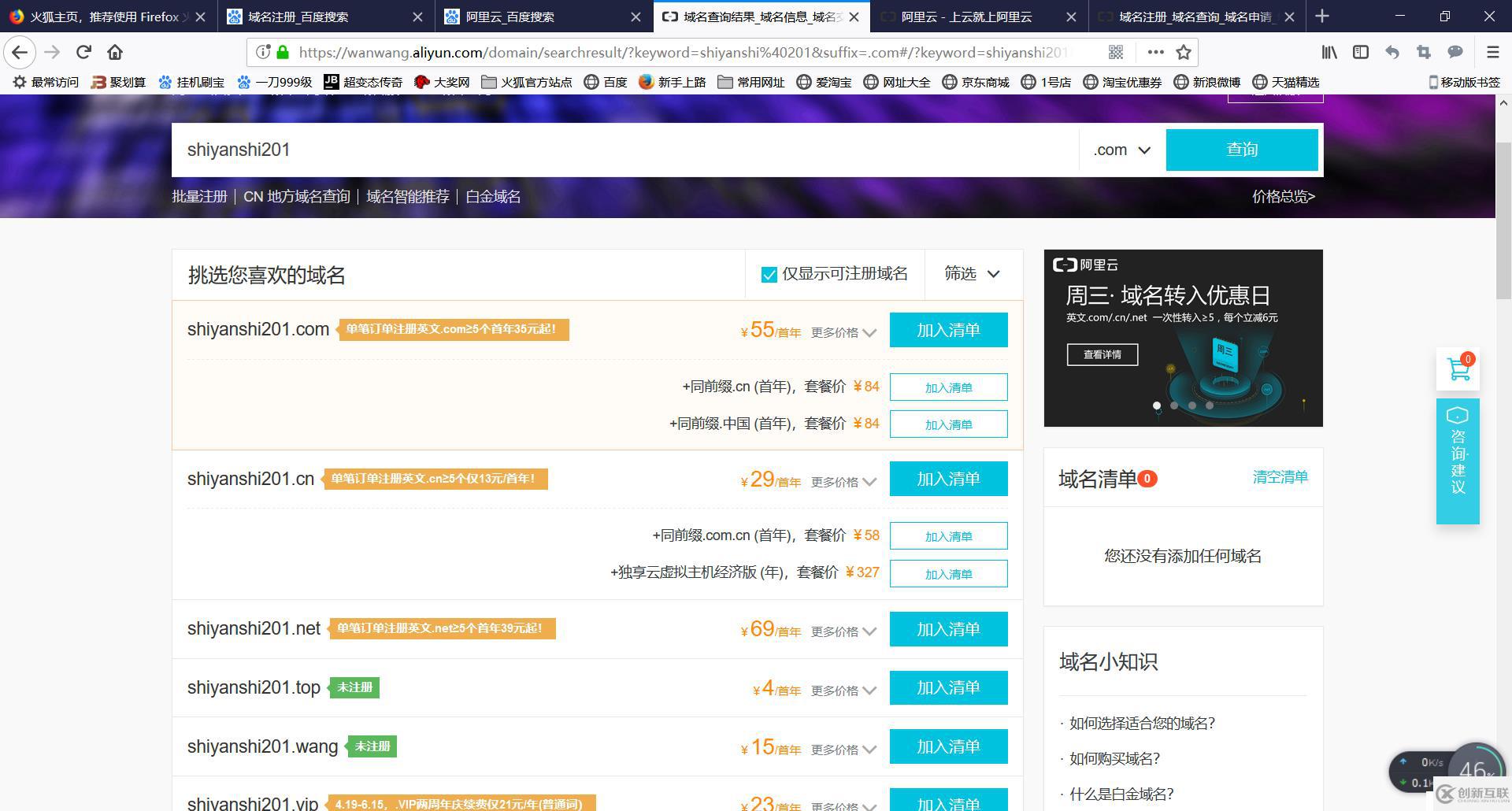Open a new browser tab
1512x811 pixels.
click(x=1322, y=16)
